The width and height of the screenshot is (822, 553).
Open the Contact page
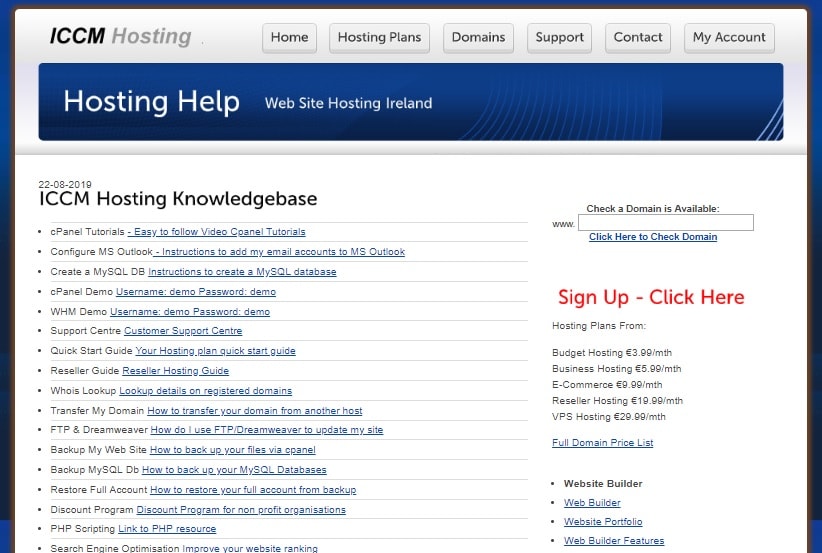click(637, 38)
